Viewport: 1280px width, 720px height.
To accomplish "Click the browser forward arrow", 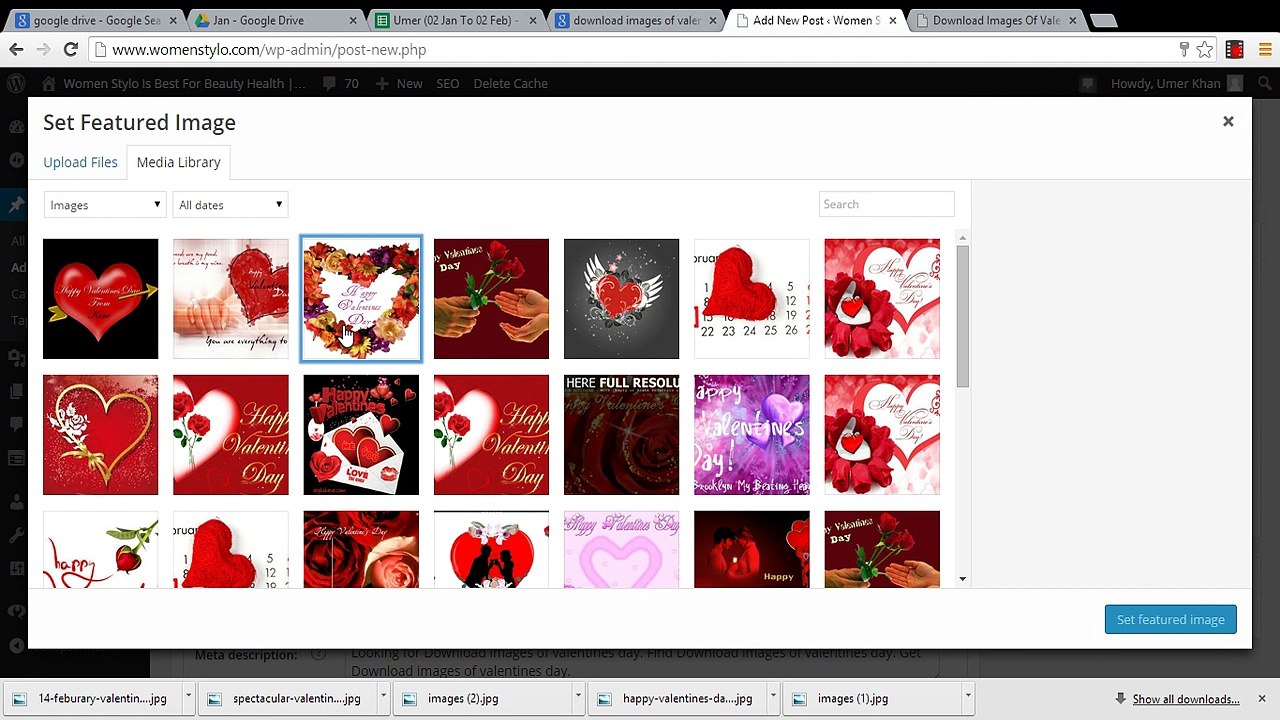I will [x=44, y=49].
